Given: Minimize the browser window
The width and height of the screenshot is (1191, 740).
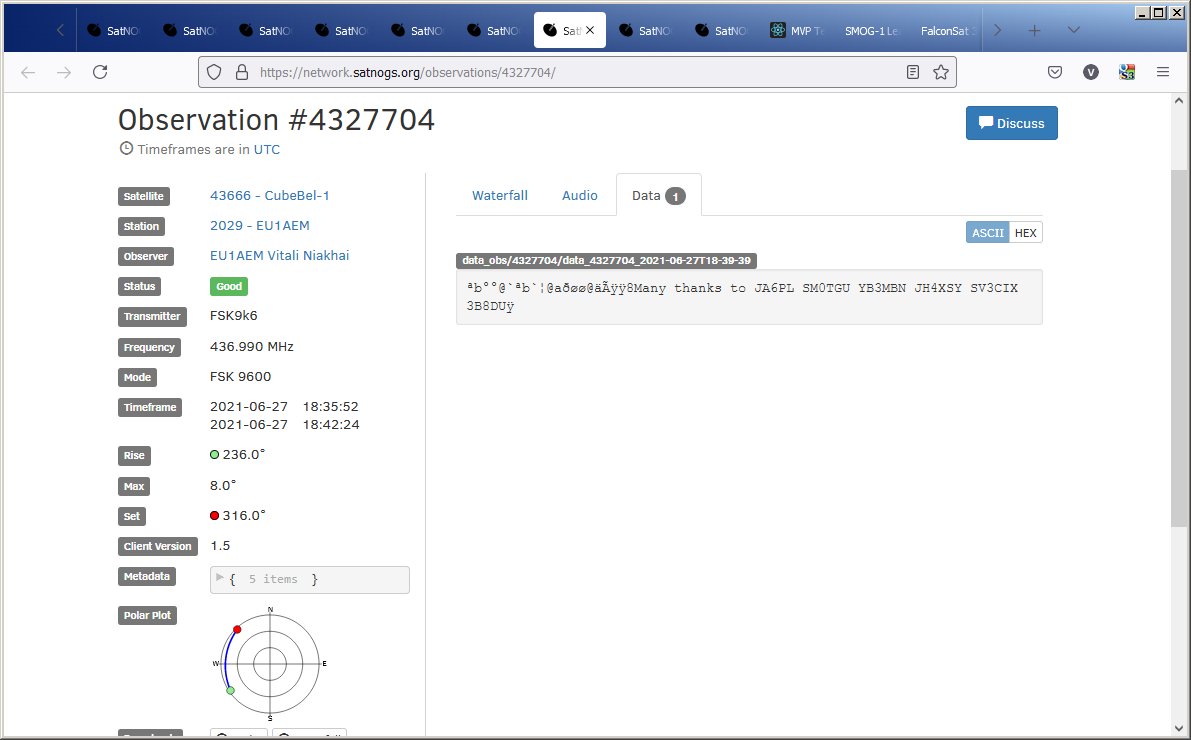Looking at the screenshot, I should [1142, 12].
